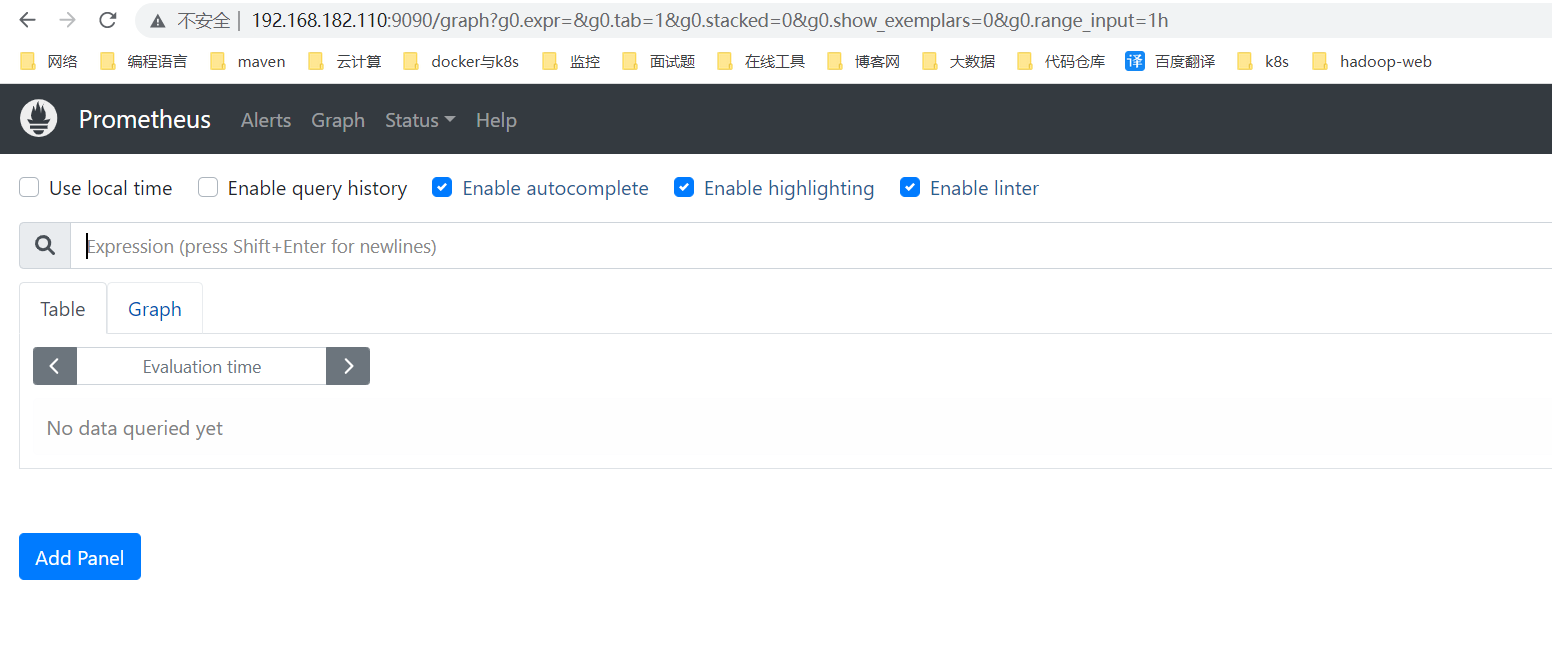Click the browser forward arrow

(x=68, y=20)
